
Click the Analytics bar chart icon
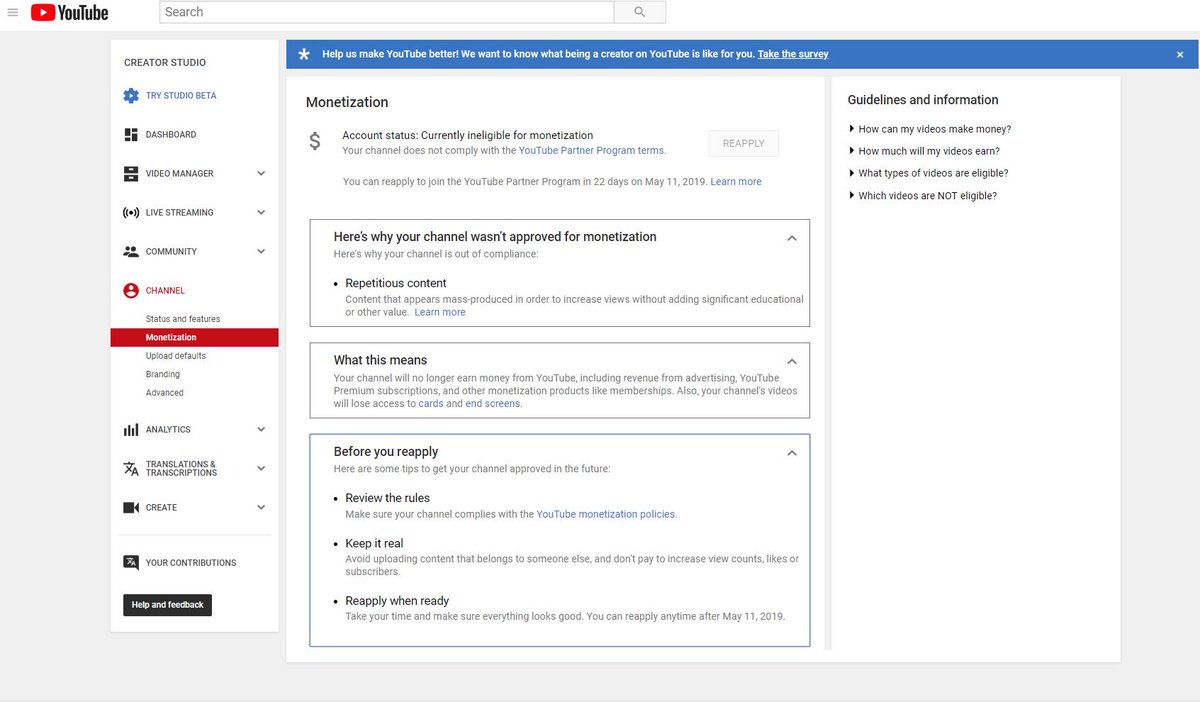pyautogui.click(x=131, y=430)
